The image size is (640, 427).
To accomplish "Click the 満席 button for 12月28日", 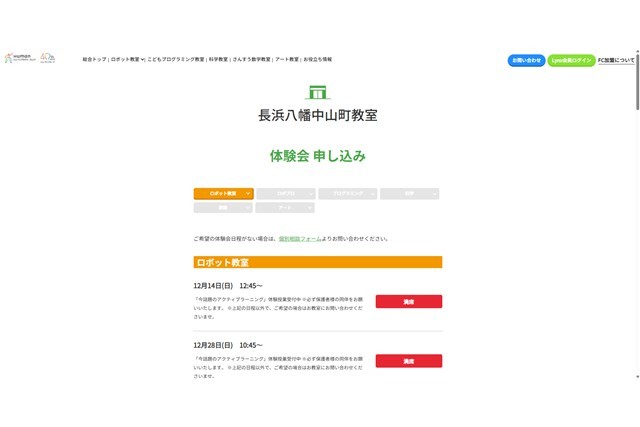I will coord(408,361).
